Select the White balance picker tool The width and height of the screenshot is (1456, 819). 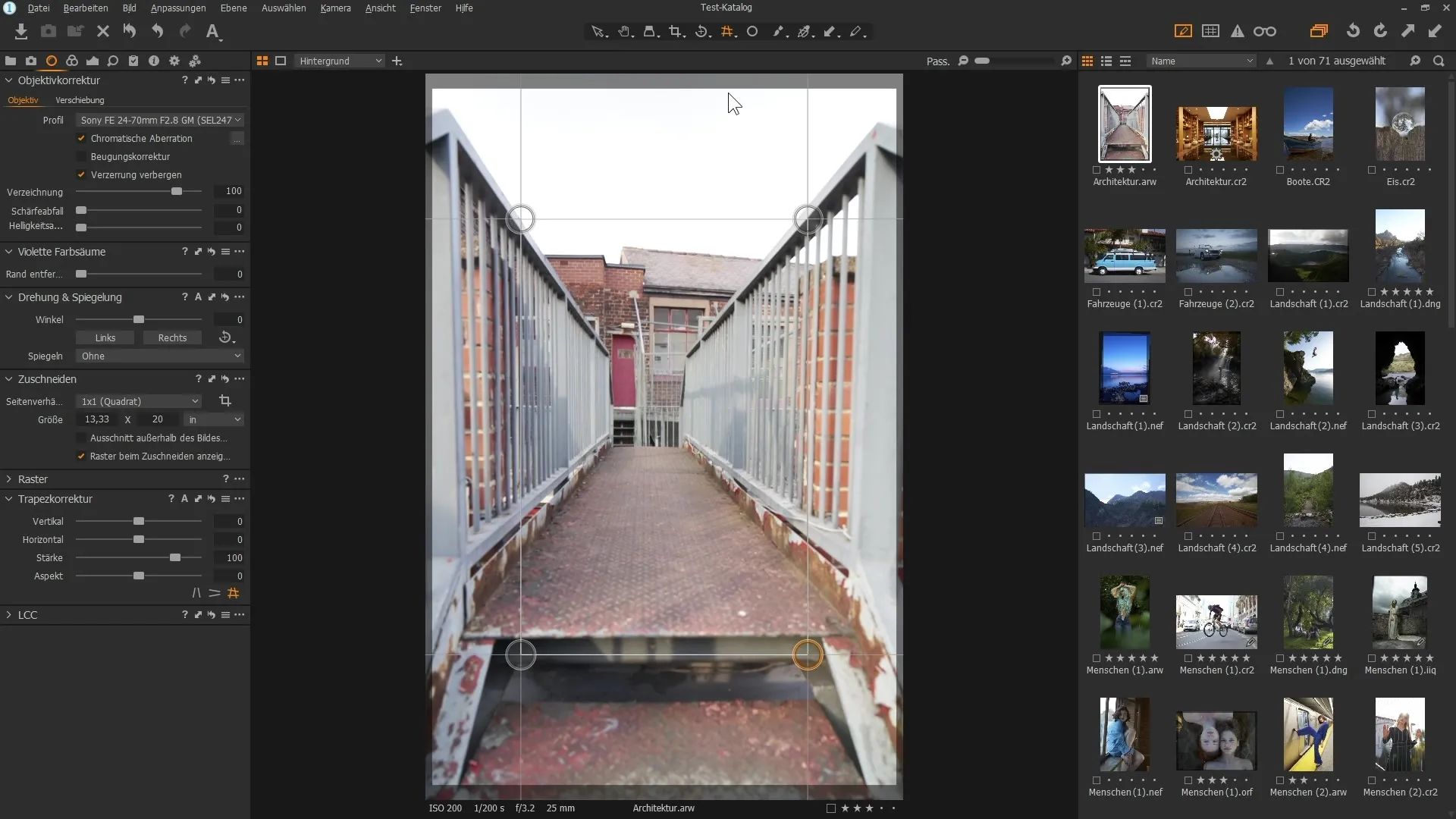pyautogui.click(x=805, y=32)
